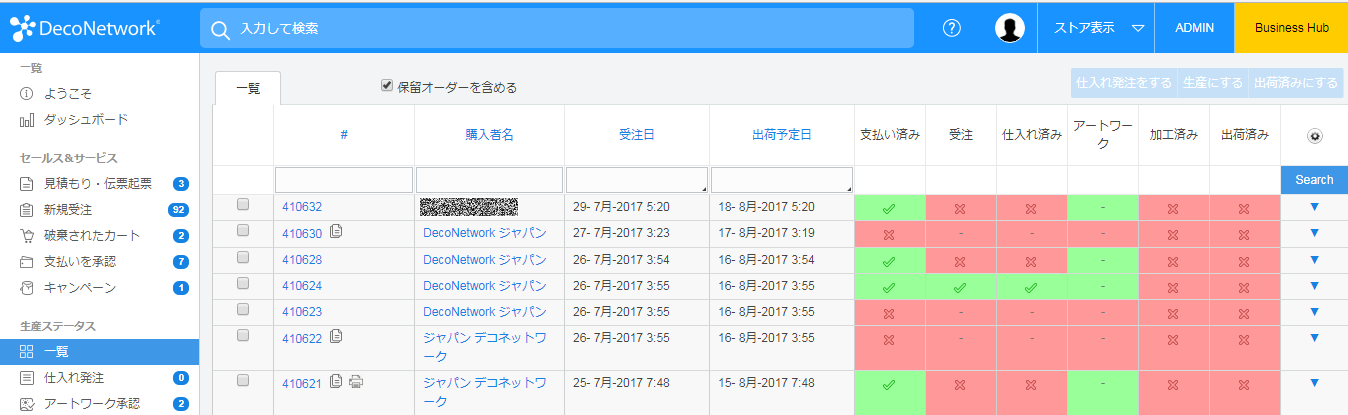Open order number 410632 link
This screenshot has width=1348, height=415.
302,207
